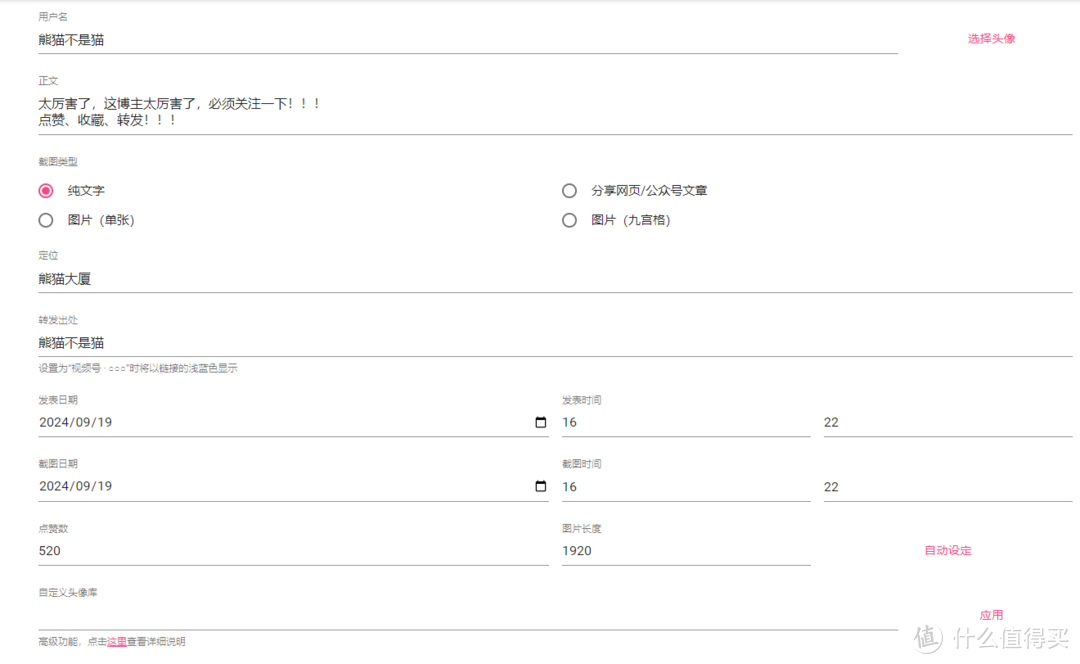Viewport: 1080px width, 664px height.
Task: Choose 图片（九宫格） screenshot type
Action: pyautogui.click(x=570, y=220)
